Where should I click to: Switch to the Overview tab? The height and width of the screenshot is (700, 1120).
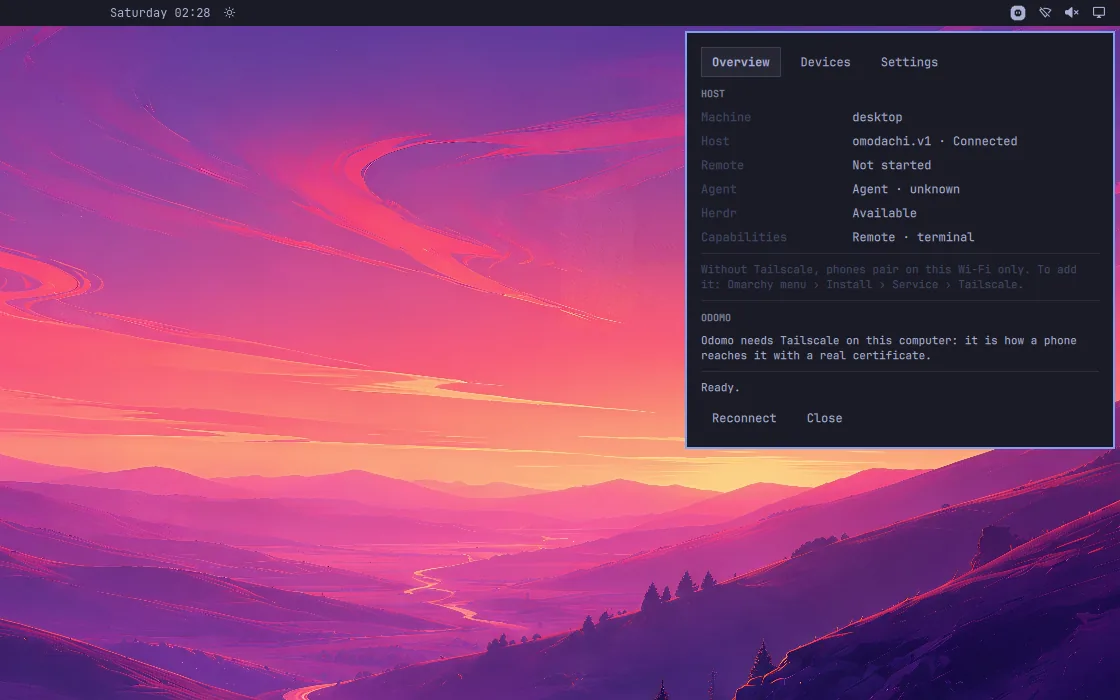coord(741,62)
